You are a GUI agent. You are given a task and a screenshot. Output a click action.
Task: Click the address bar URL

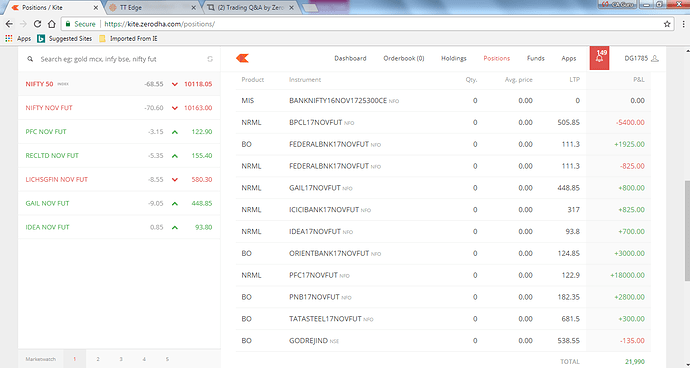pos(160,24)
